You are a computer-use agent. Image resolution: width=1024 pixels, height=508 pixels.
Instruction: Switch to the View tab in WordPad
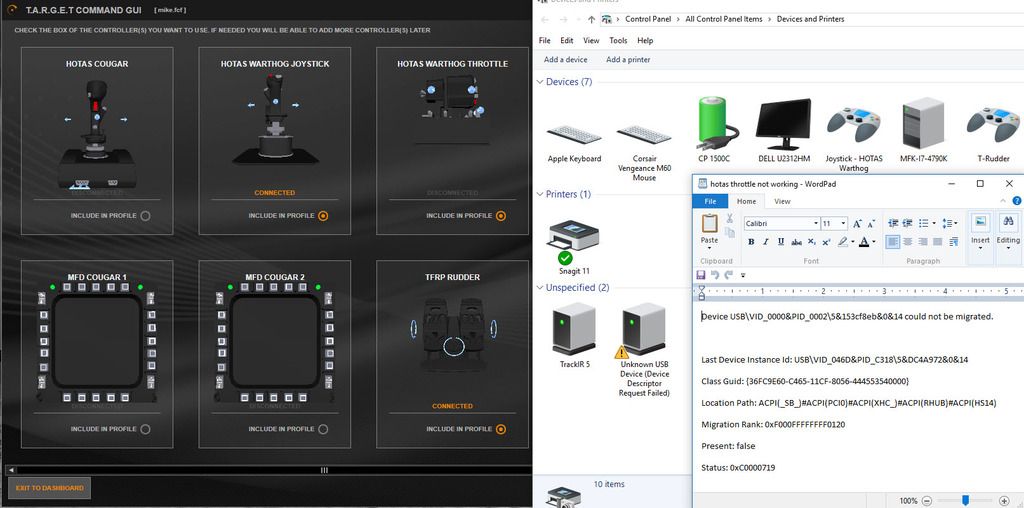tap(782, 201)
